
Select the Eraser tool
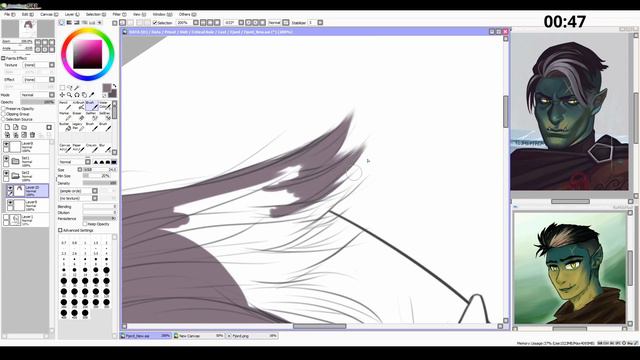click(x=78, y=116)
